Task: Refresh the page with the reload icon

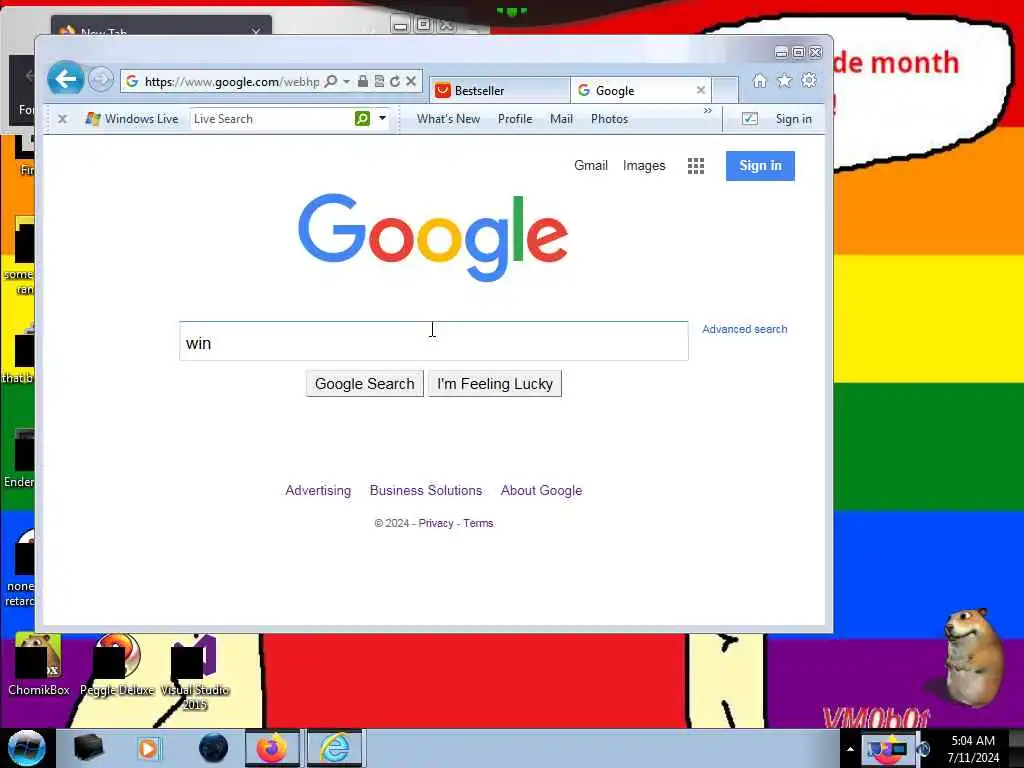Action: click(x=394, y=81)
